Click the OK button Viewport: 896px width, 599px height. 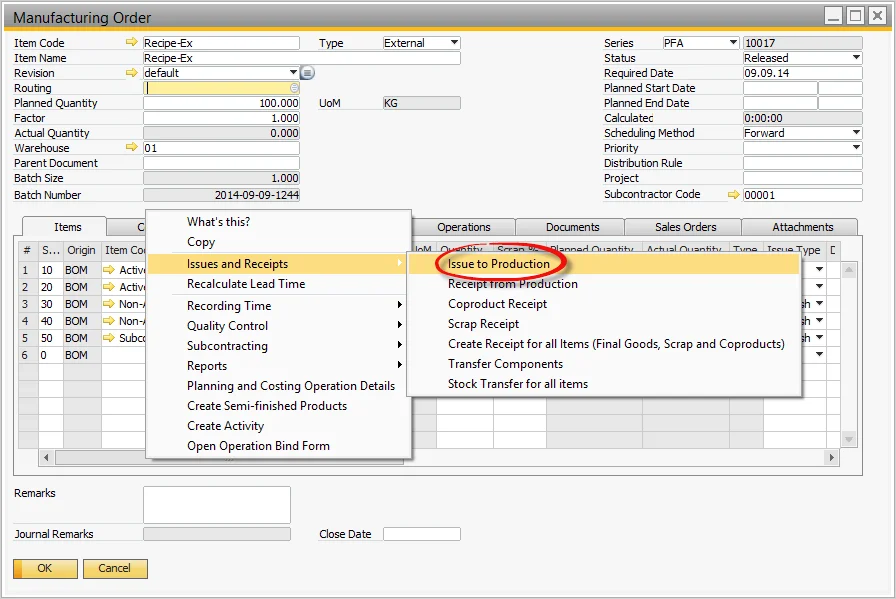click(45, 569)
